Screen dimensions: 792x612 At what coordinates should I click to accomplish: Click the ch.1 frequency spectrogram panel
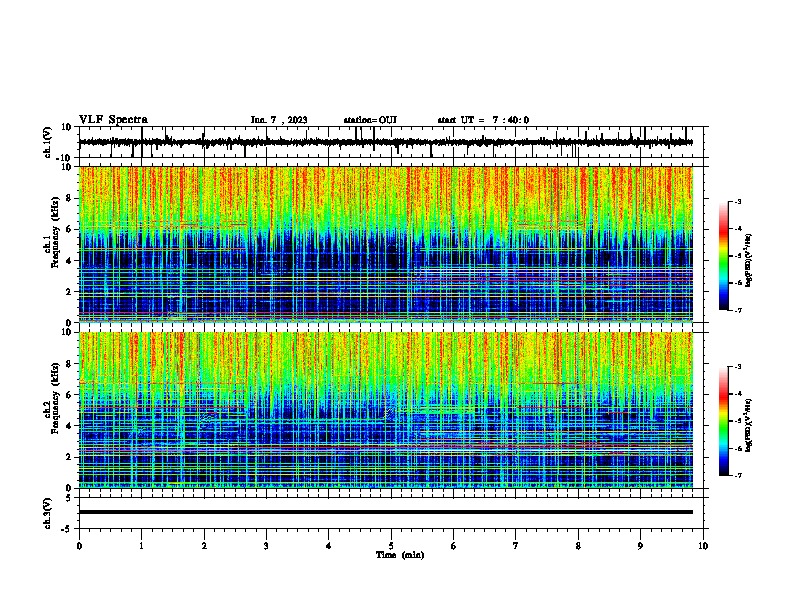(386, 244)
